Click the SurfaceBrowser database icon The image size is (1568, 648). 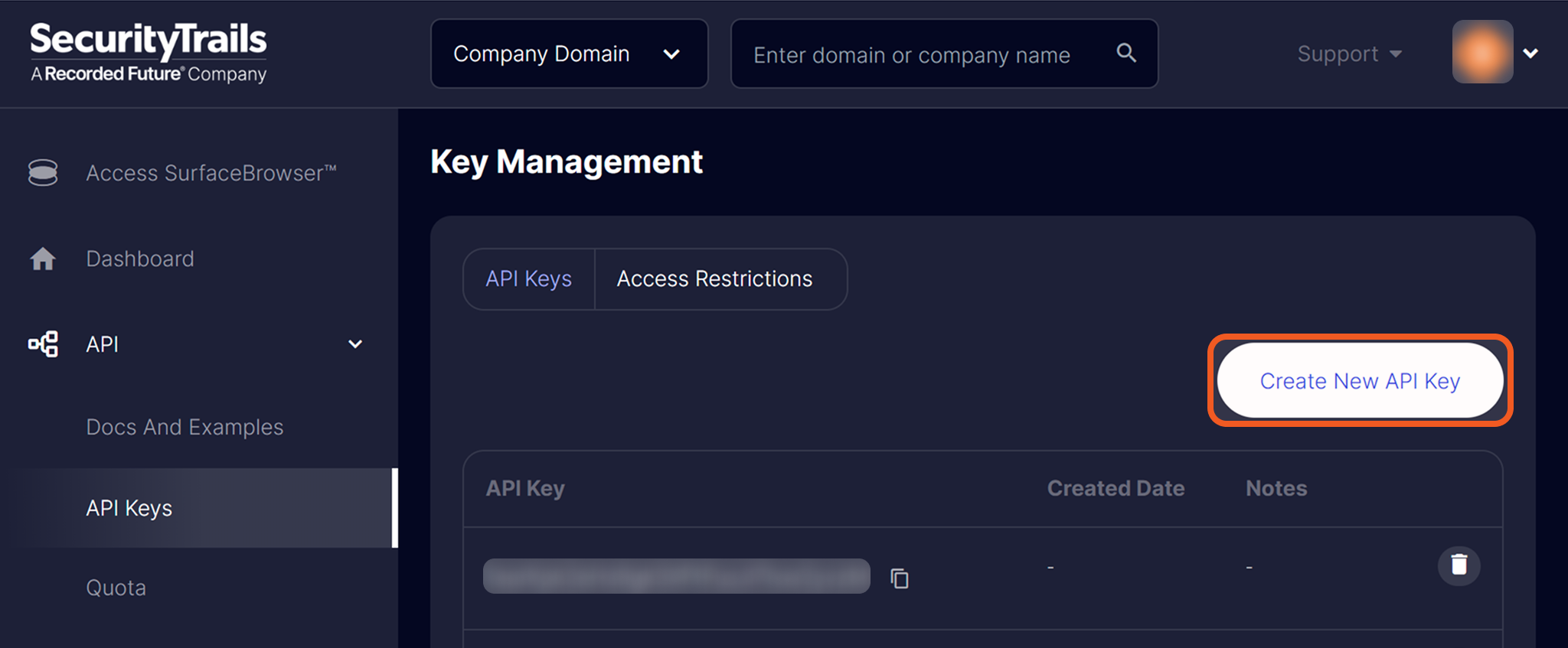point(43,173)
